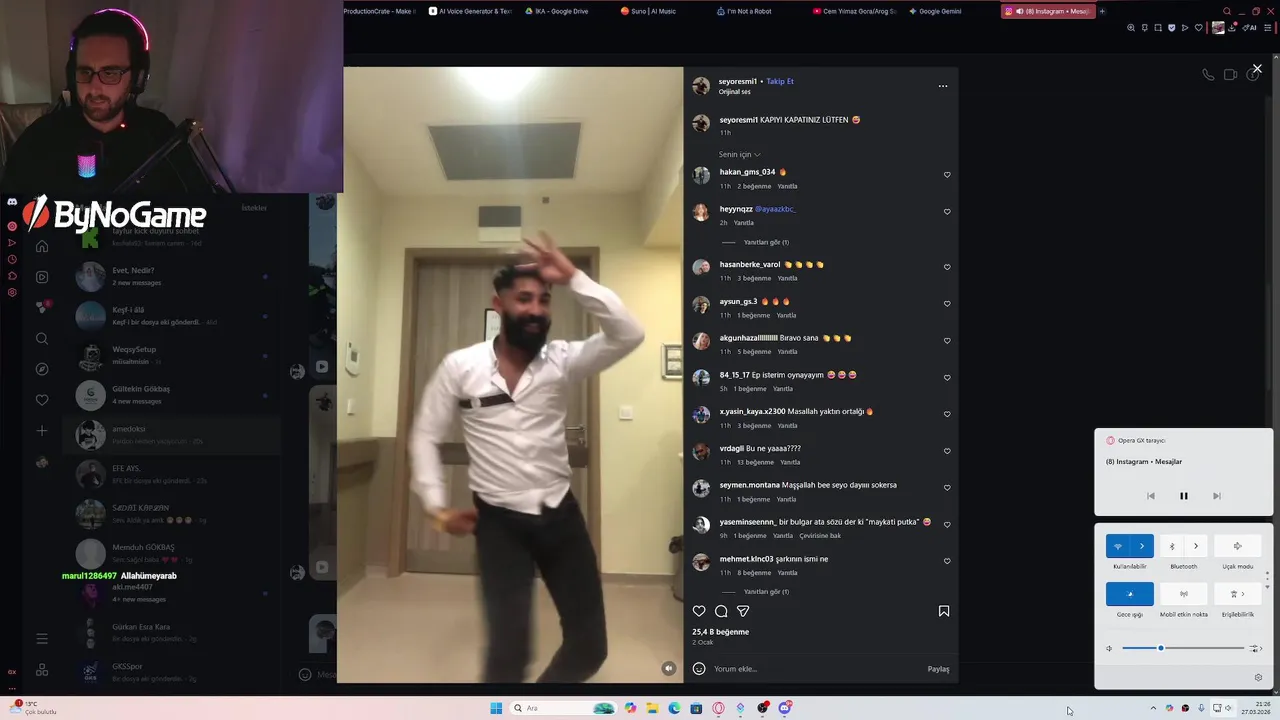Switch to the Suno AI Music tab
This screenshot has width=1280, height=720.
[648, 11]
